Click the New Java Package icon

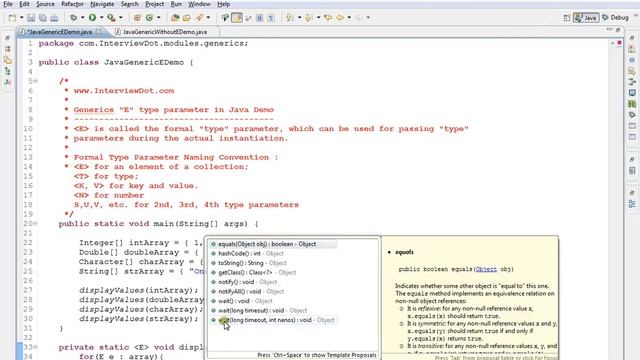click(x=137, y=18)
